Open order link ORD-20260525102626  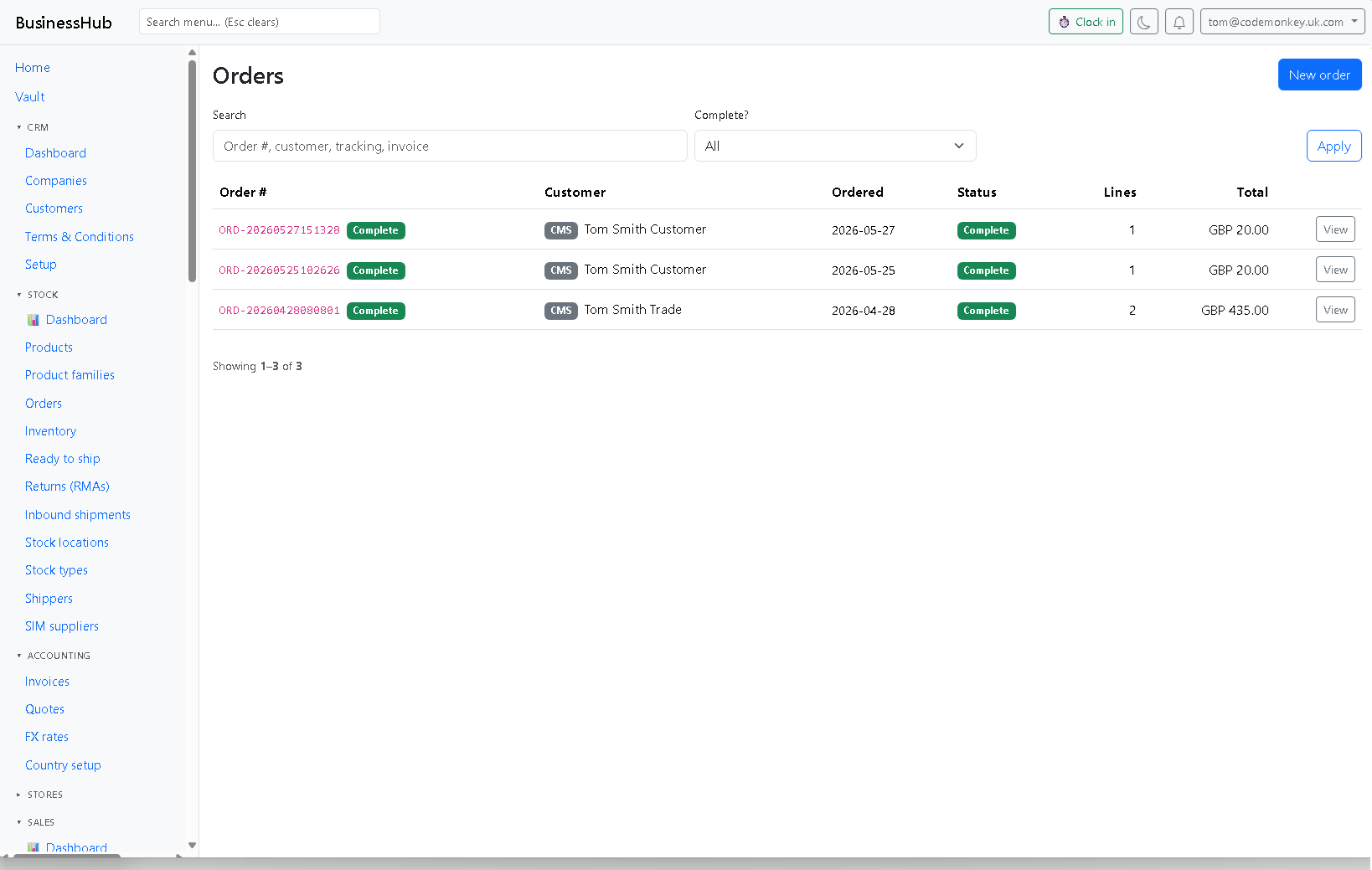(279, 270)
